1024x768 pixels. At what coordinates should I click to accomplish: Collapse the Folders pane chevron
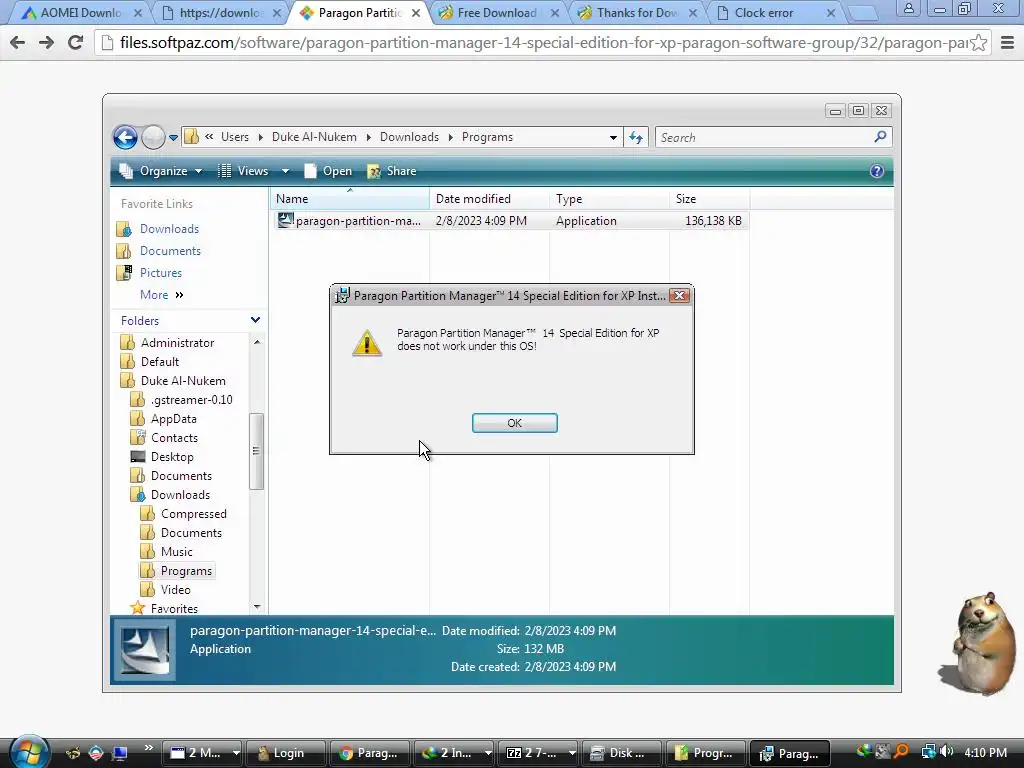click(255, 320)
